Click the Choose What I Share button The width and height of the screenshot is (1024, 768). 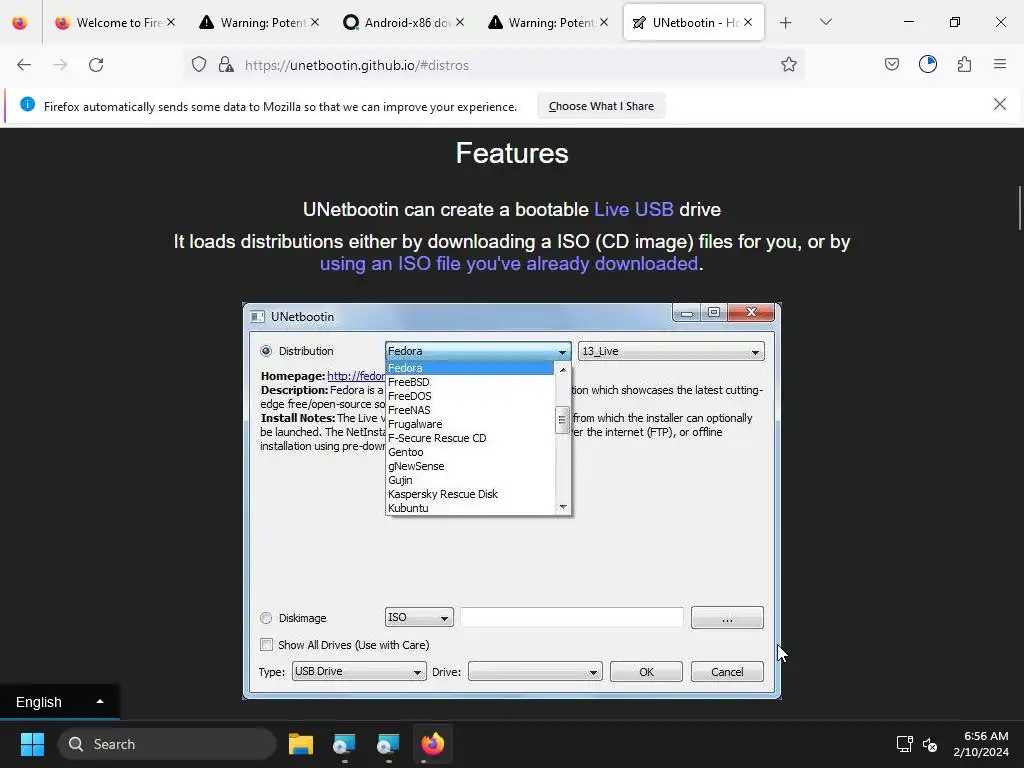click(601, 106)
